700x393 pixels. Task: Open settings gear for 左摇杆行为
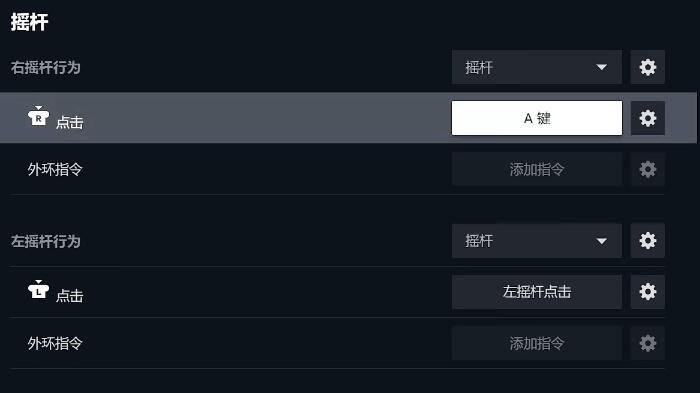(647, 241)
